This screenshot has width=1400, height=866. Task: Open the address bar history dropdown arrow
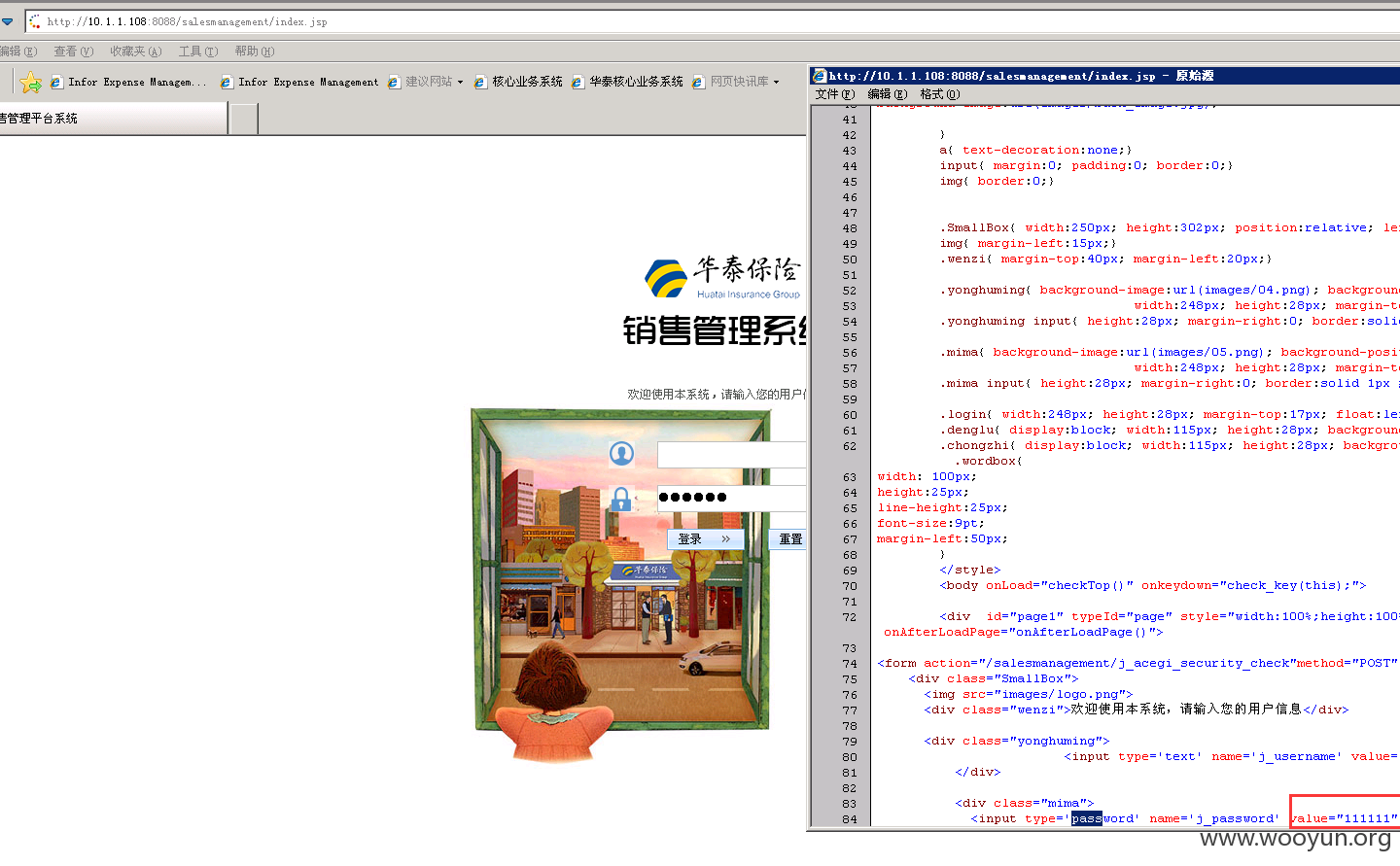7,21
